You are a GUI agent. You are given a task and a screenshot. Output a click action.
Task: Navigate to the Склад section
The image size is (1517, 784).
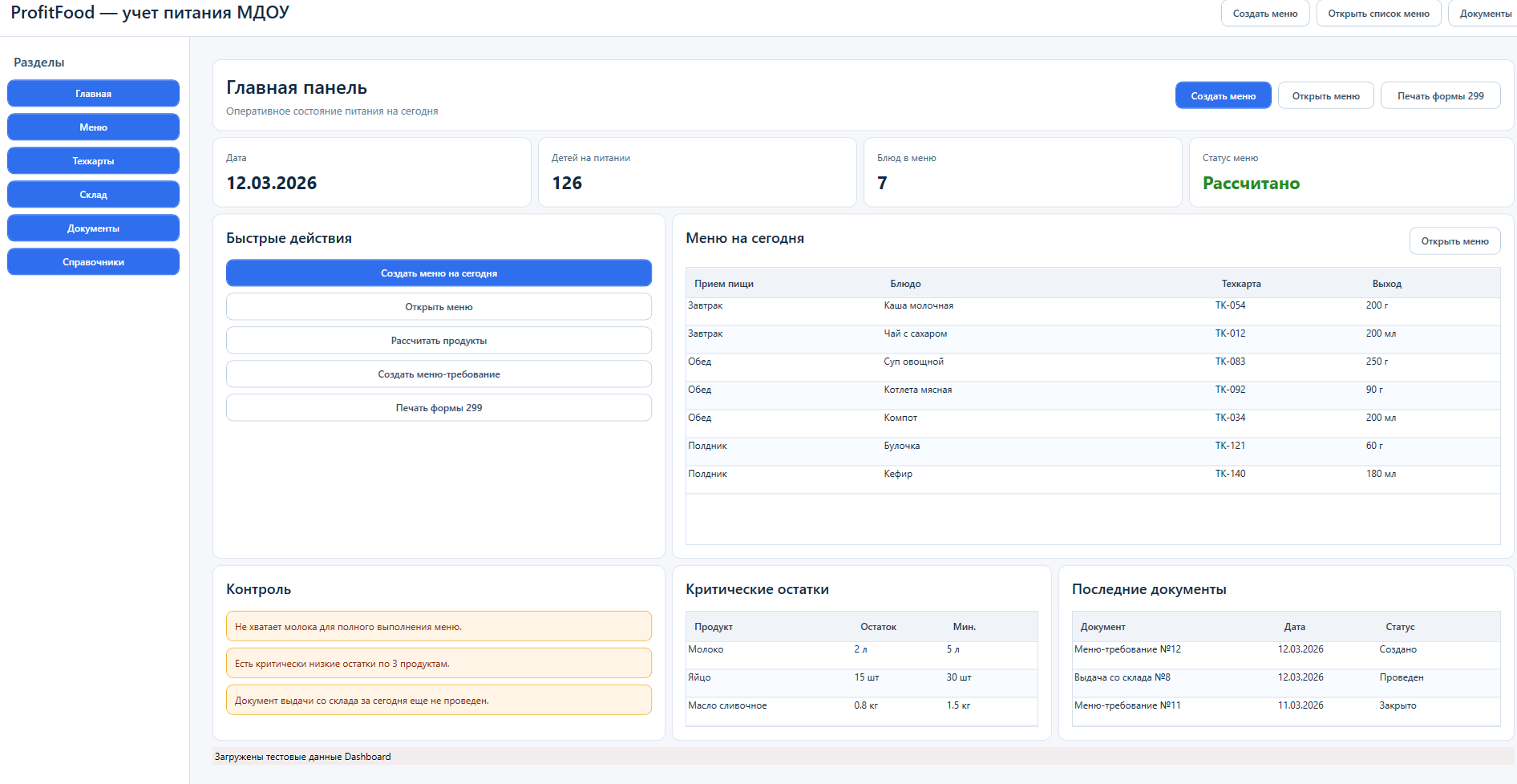pos(93,195)
